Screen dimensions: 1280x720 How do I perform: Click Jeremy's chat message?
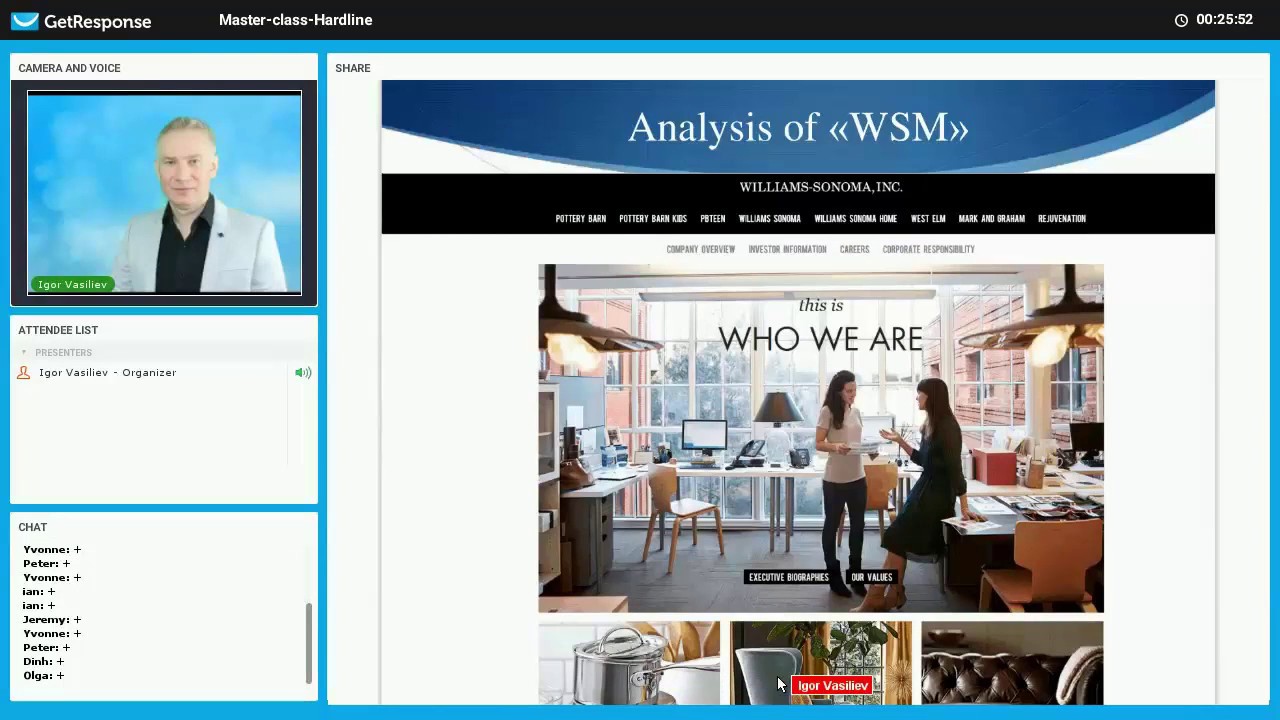(x=52, y=620)
